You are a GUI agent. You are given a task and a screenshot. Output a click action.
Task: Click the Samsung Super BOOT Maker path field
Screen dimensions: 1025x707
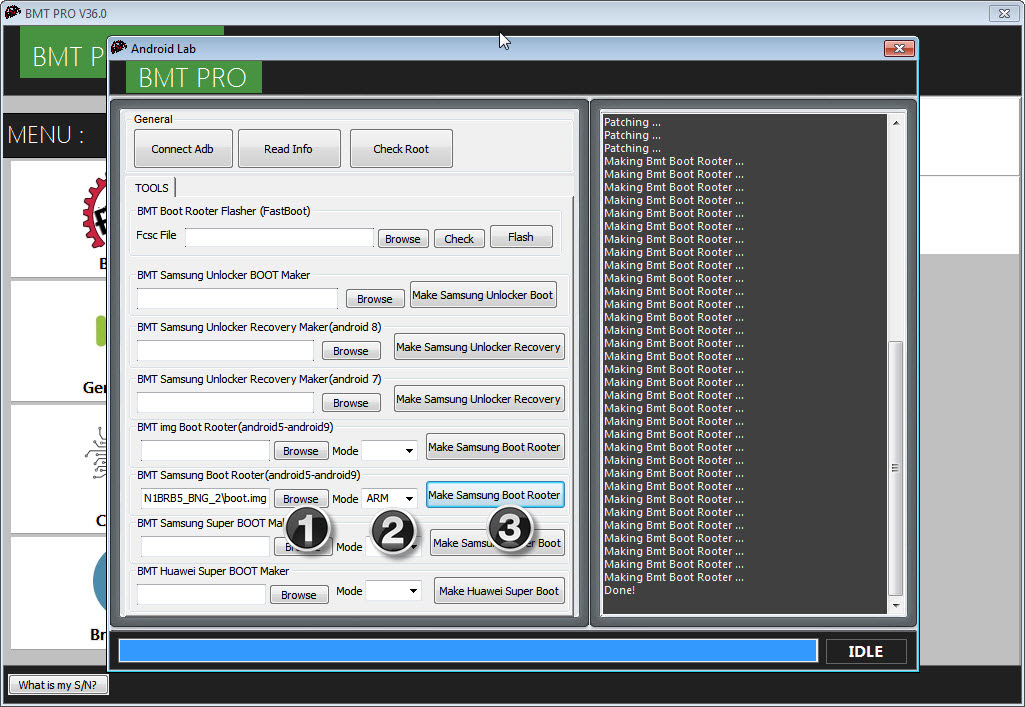[x=205, y=546]
